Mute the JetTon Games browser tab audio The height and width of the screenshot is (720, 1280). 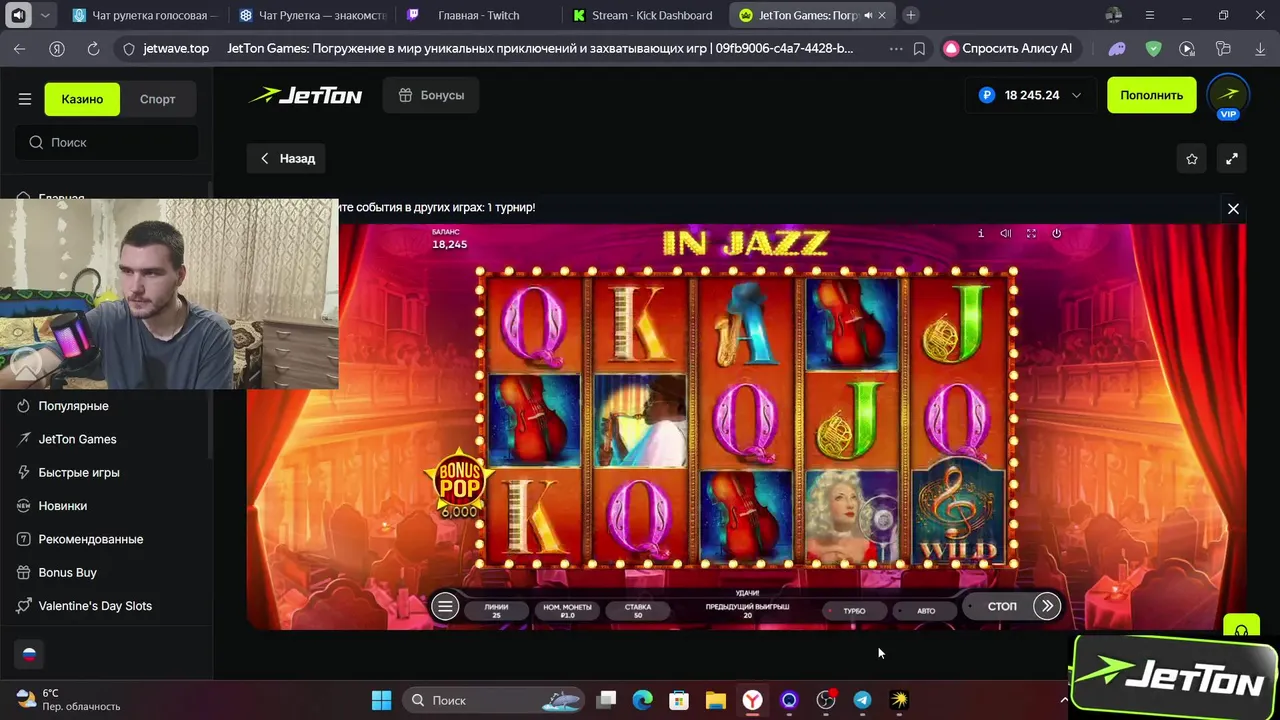(x=867, y=16)
